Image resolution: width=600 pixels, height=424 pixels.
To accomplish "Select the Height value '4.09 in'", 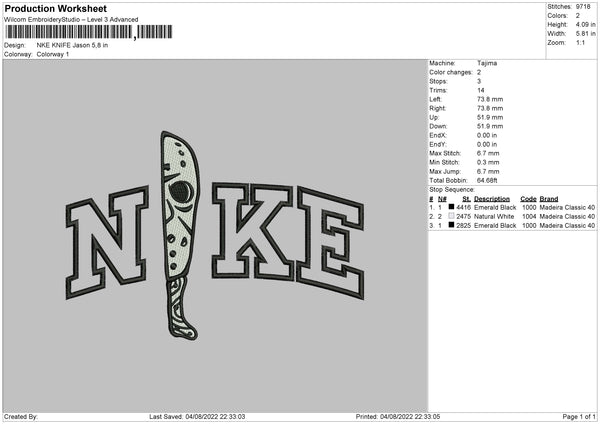I will click(x=585, y=24).
